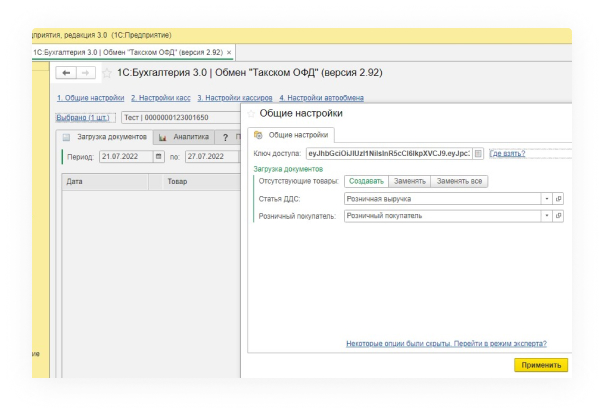
Task: Star the Общие настройки dialog as favorite
Action: click(x=251, y=114)
